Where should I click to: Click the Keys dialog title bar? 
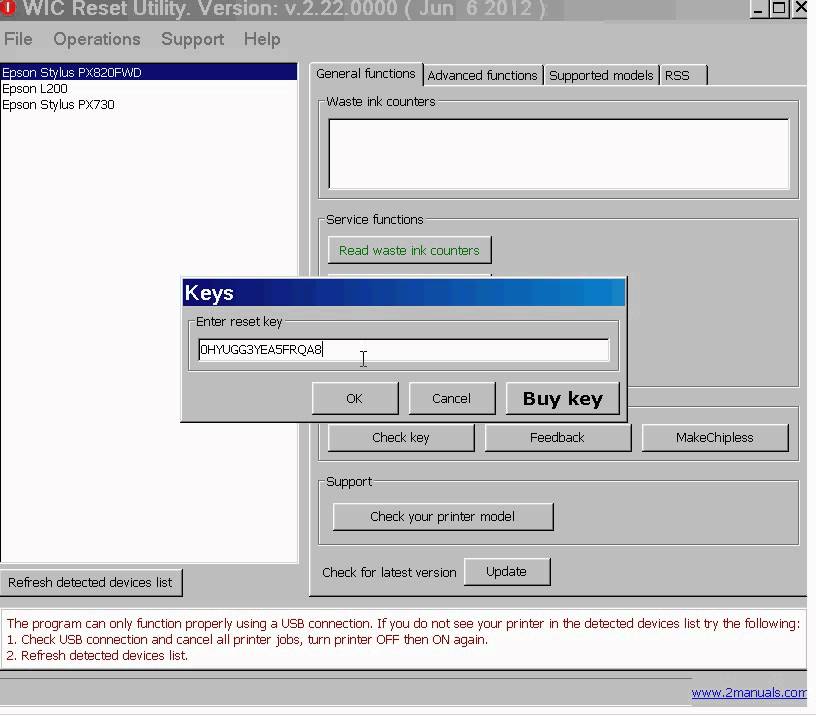pos(403,292)
